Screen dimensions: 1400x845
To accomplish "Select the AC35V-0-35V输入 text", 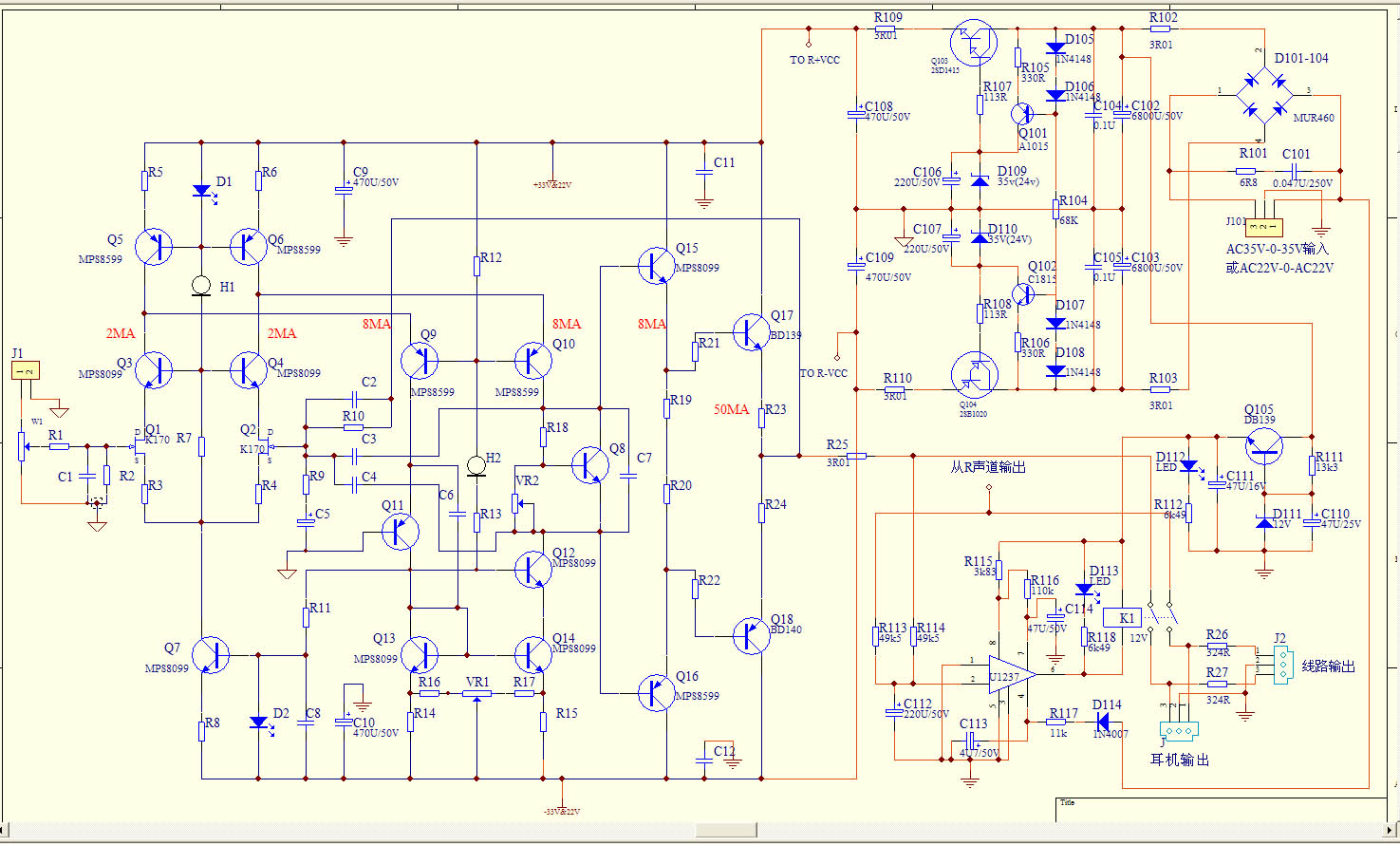I will (1278, 249).
